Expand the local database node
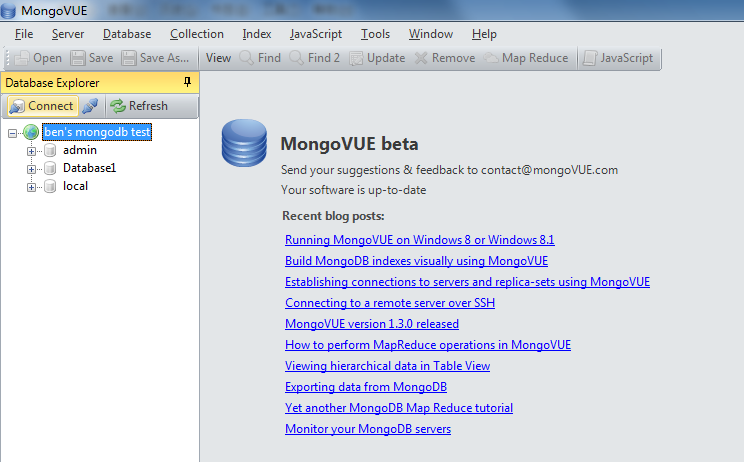 pyautogui.click(x=31, y=187)
